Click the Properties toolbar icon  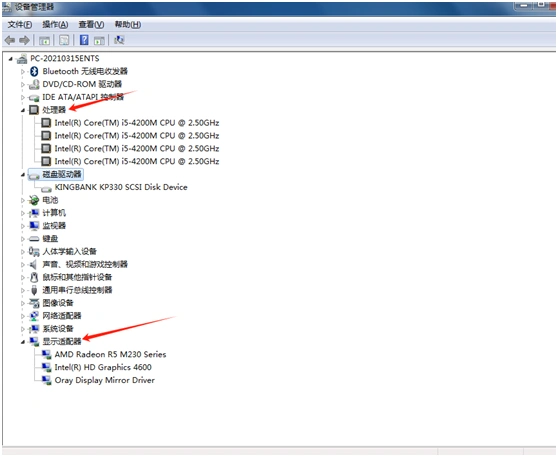click(64, 40)
